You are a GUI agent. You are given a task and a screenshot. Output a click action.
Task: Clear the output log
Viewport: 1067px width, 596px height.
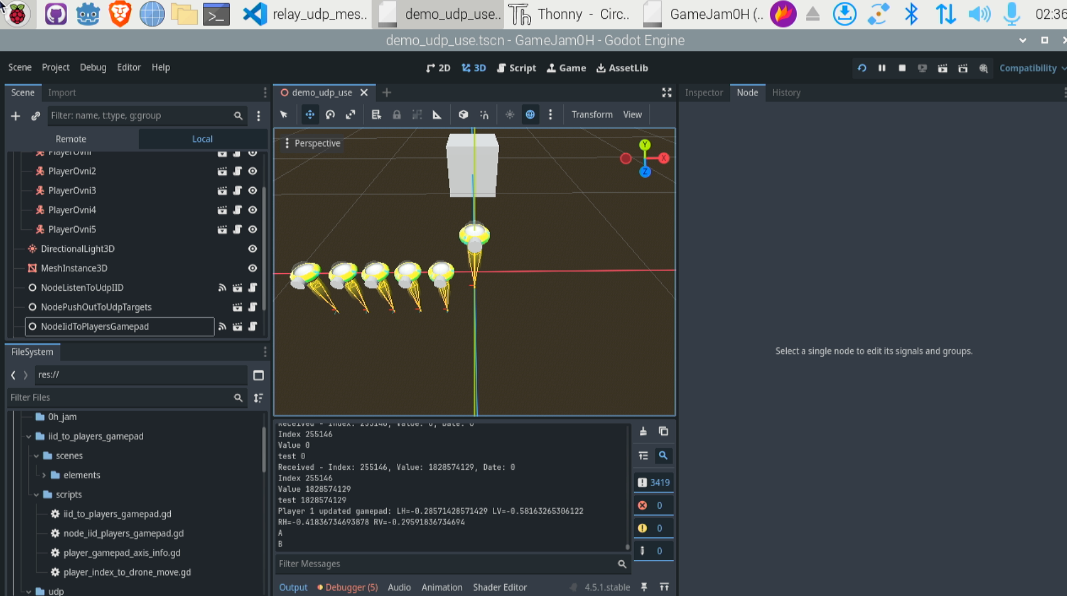(643, 432)
